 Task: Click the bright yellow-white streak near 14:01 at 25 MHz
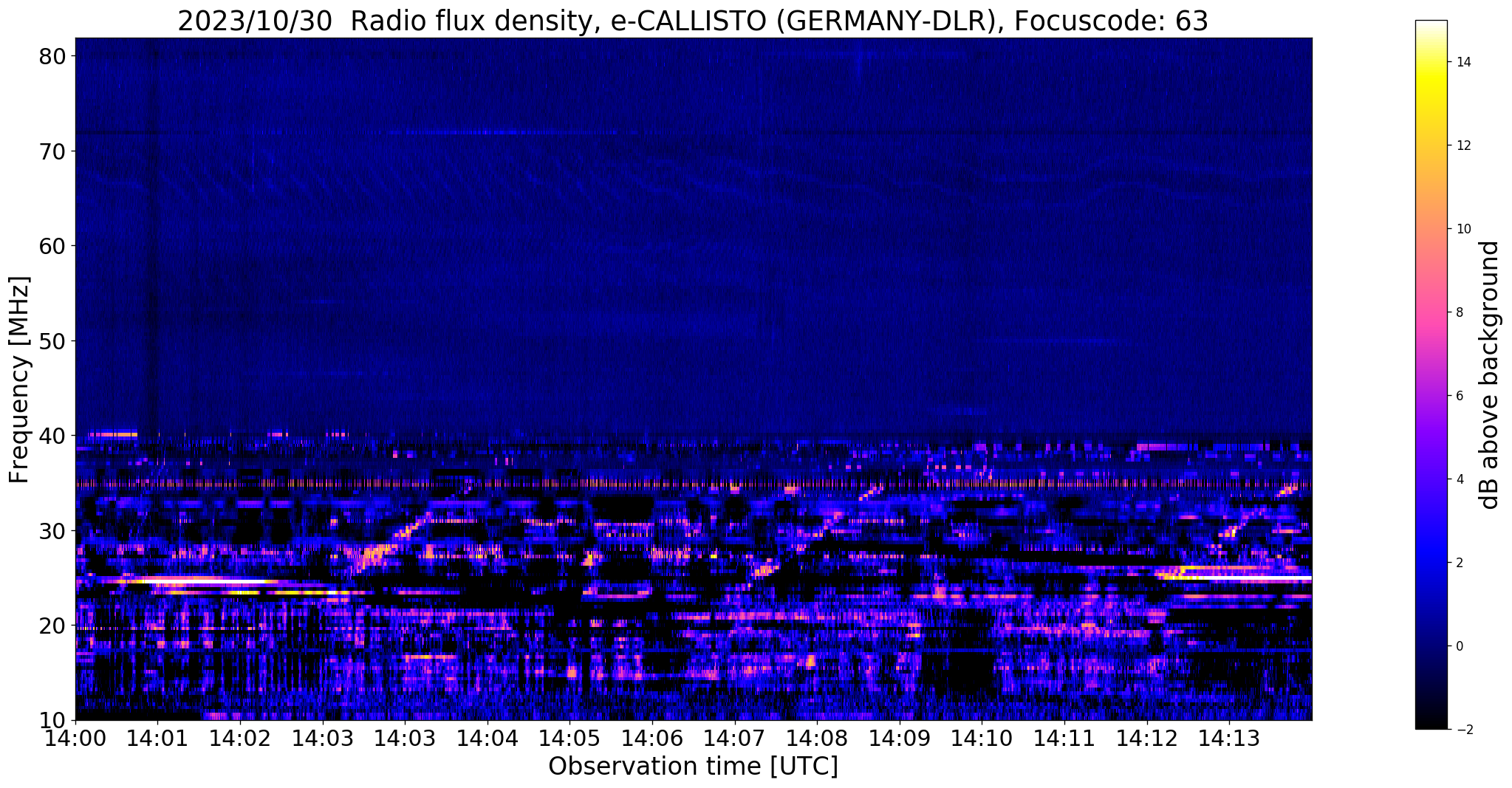click(199, 580)
